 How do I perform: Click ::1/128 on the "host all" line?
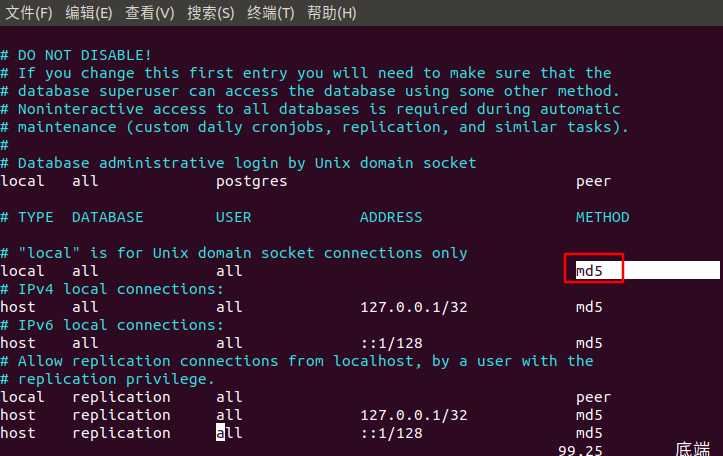pyautogui.click(x=391, y=343)
